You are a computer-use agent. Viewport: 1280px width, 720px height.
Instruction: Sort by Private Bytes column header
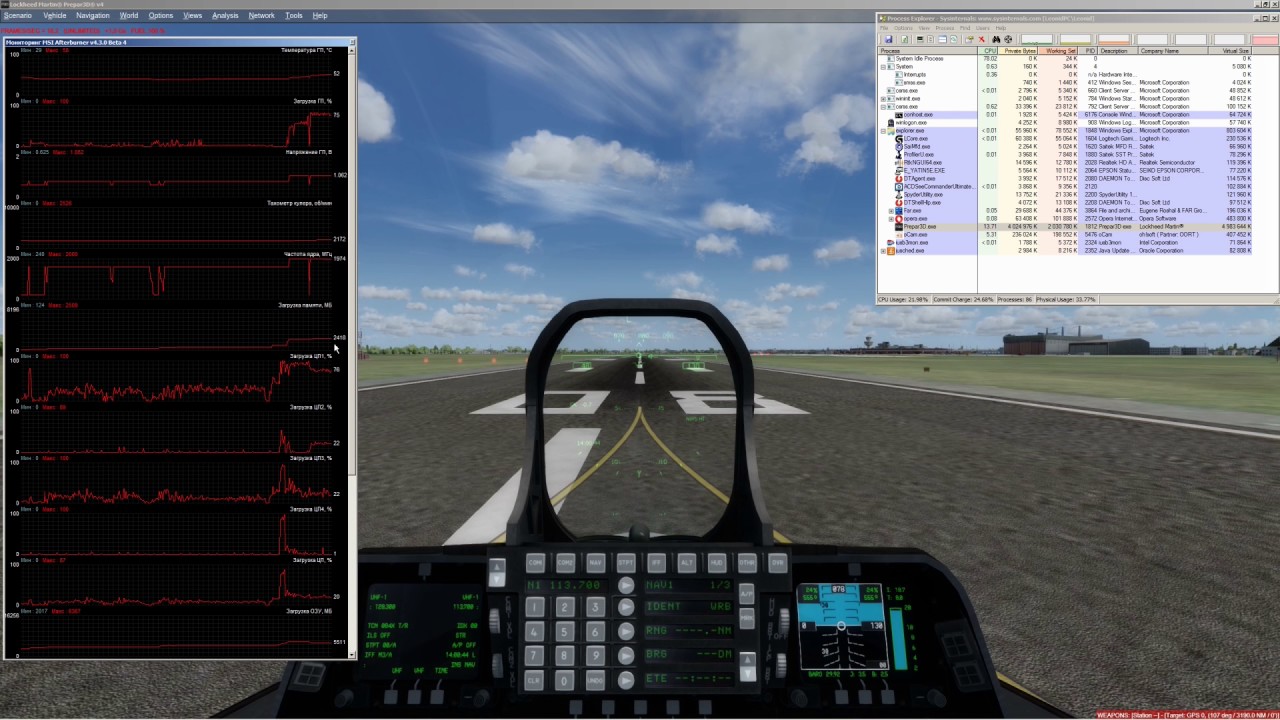click(x=1018, y=51)
